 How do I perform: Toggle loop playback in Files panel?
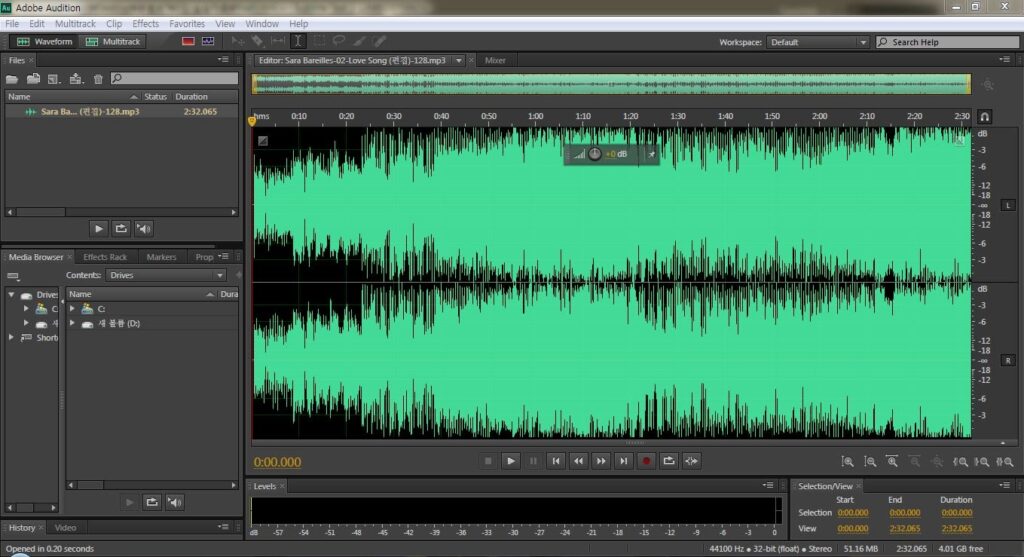coord(121,229)
